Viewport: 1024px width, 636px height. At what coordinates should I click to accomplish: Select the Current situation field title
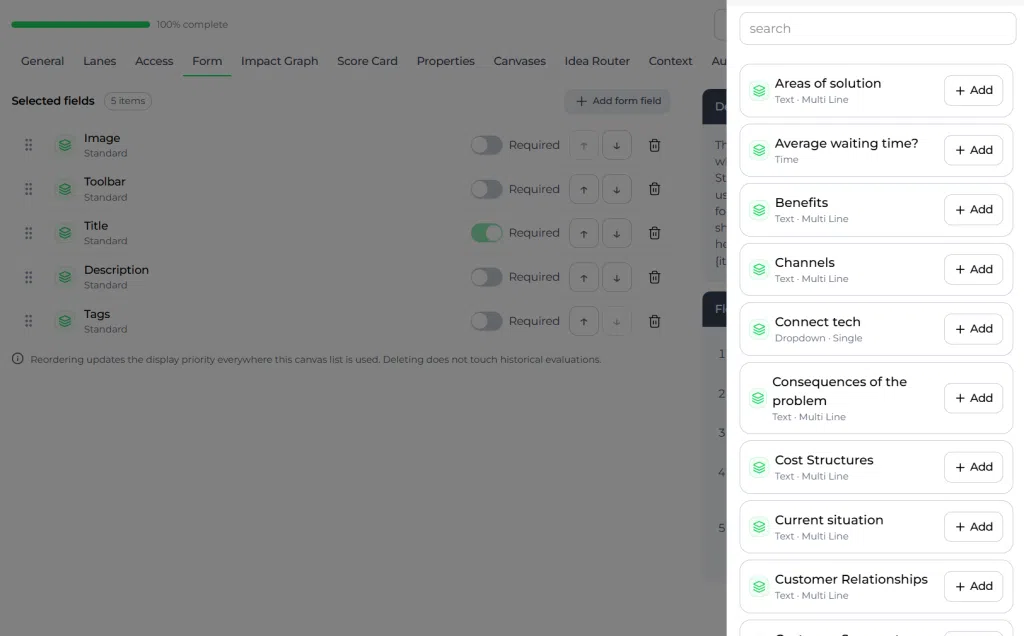click(829, 520)
